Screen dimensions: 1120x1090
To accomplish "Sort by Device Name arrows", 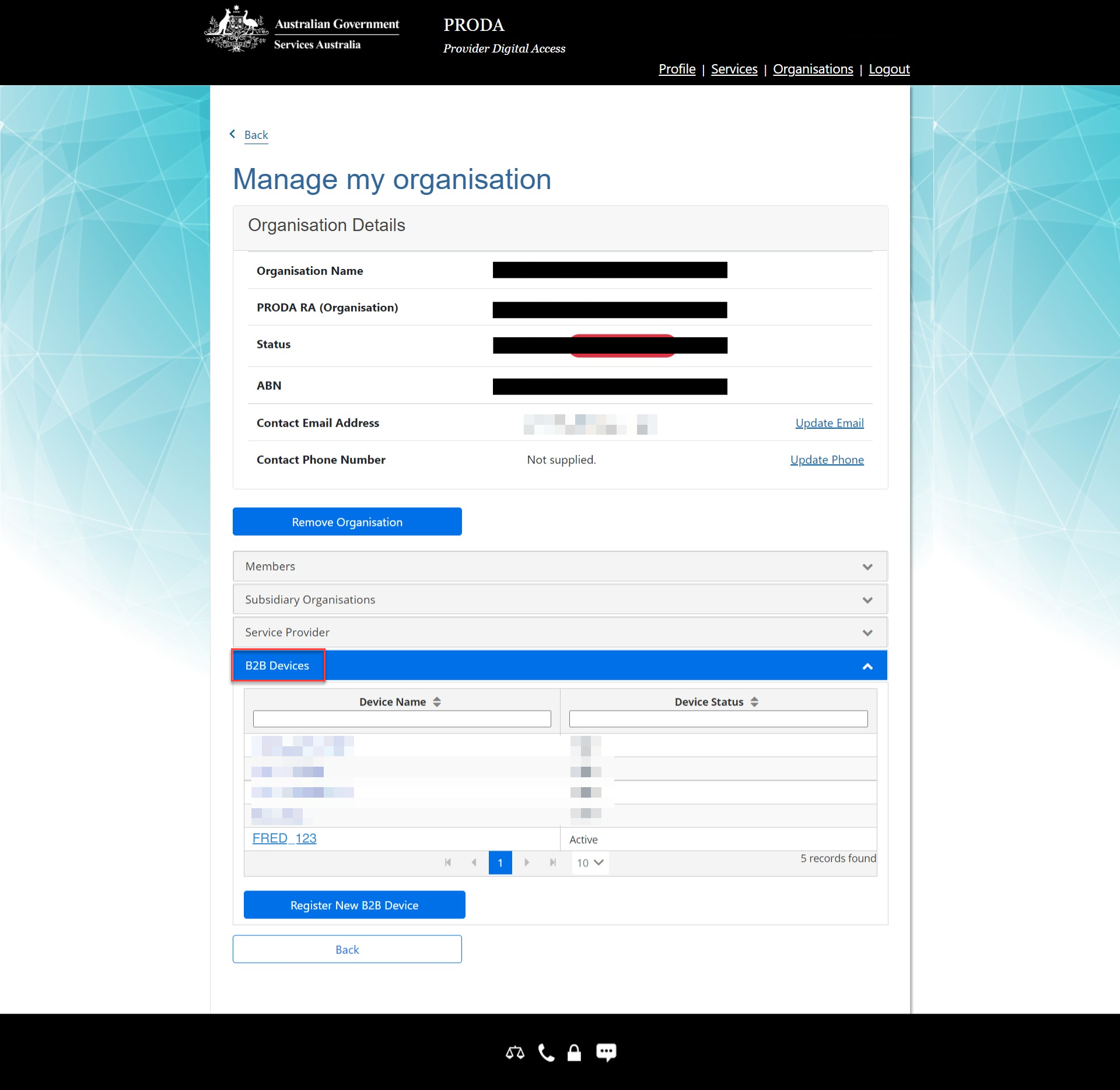I will [x=437, y=702].
